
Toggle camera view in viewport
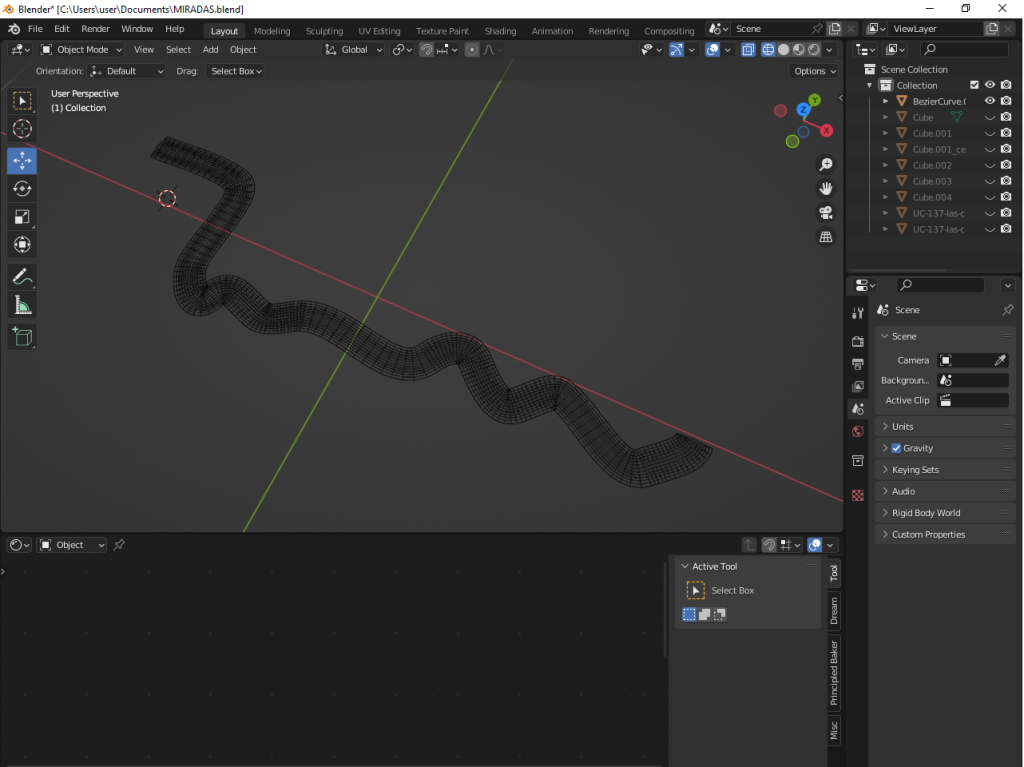(x=826, y=212)
